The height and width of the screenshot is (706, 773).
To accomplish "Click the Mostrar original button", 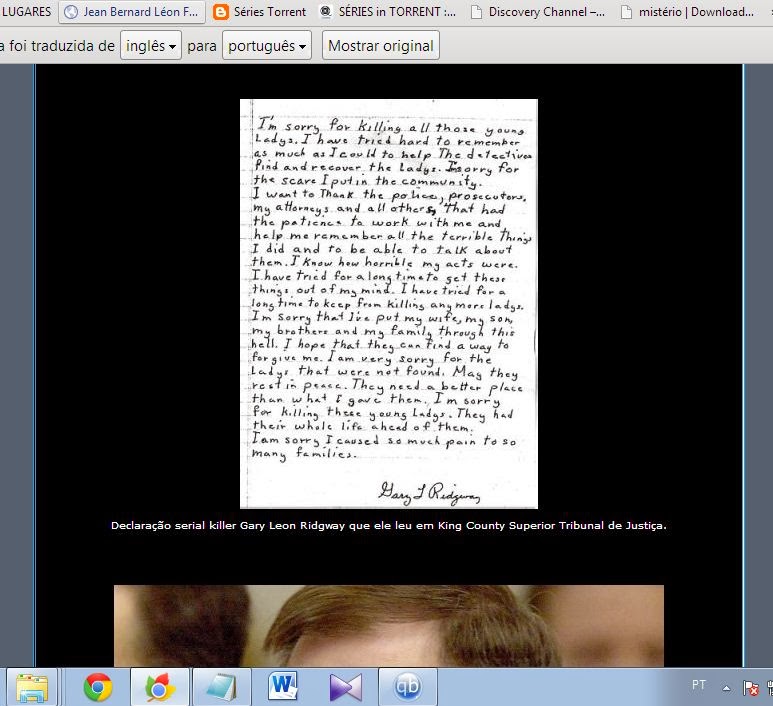I will pyautogui.click(x=381, y=45).
